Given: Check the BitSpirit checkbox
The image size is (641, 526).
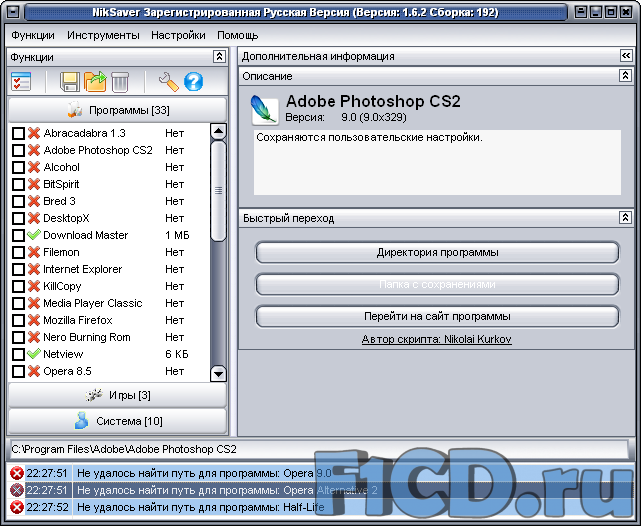Looking at the screenshot, I should pos(18,184).
